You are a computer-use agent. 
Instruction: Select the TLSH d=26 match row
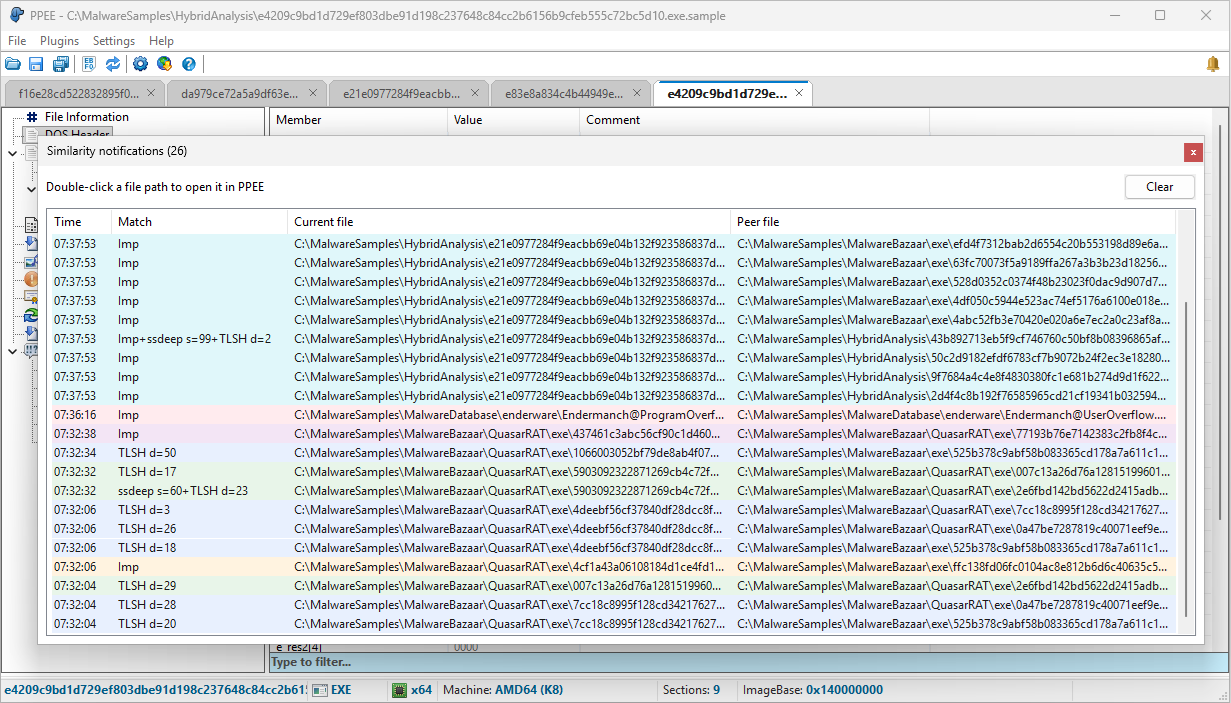click(x=611, y=529)
